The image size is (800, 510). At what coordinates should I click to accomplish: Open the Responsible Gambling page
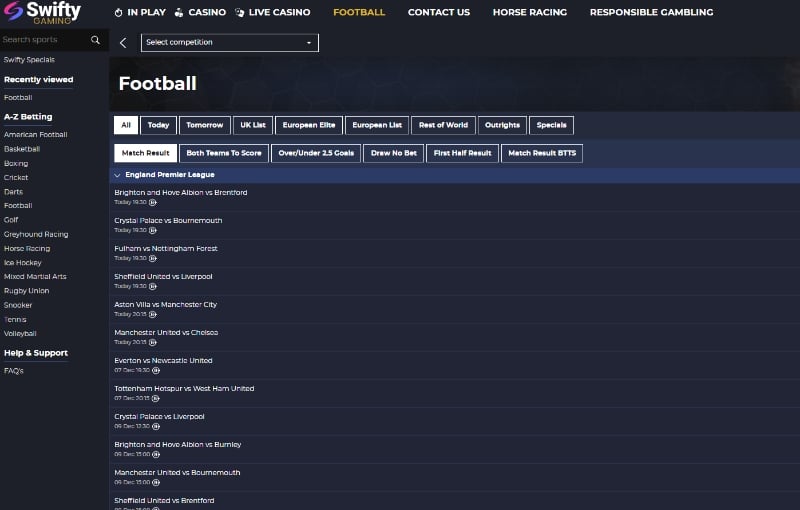652,12
